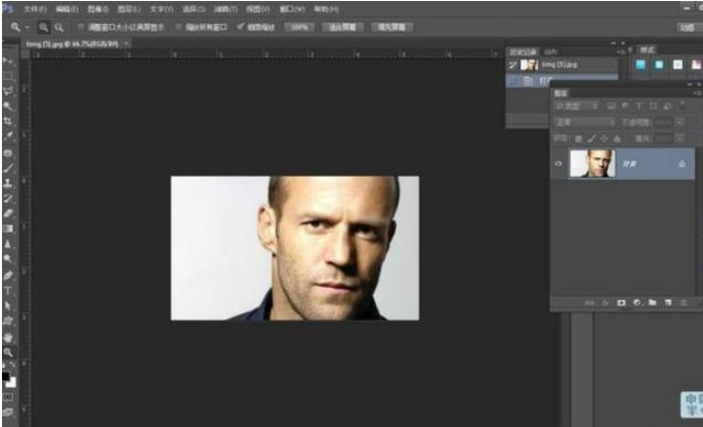This screenshot has width=703, height=427.
Task: Click the Fill Screen button
Action: click(392, 27)
